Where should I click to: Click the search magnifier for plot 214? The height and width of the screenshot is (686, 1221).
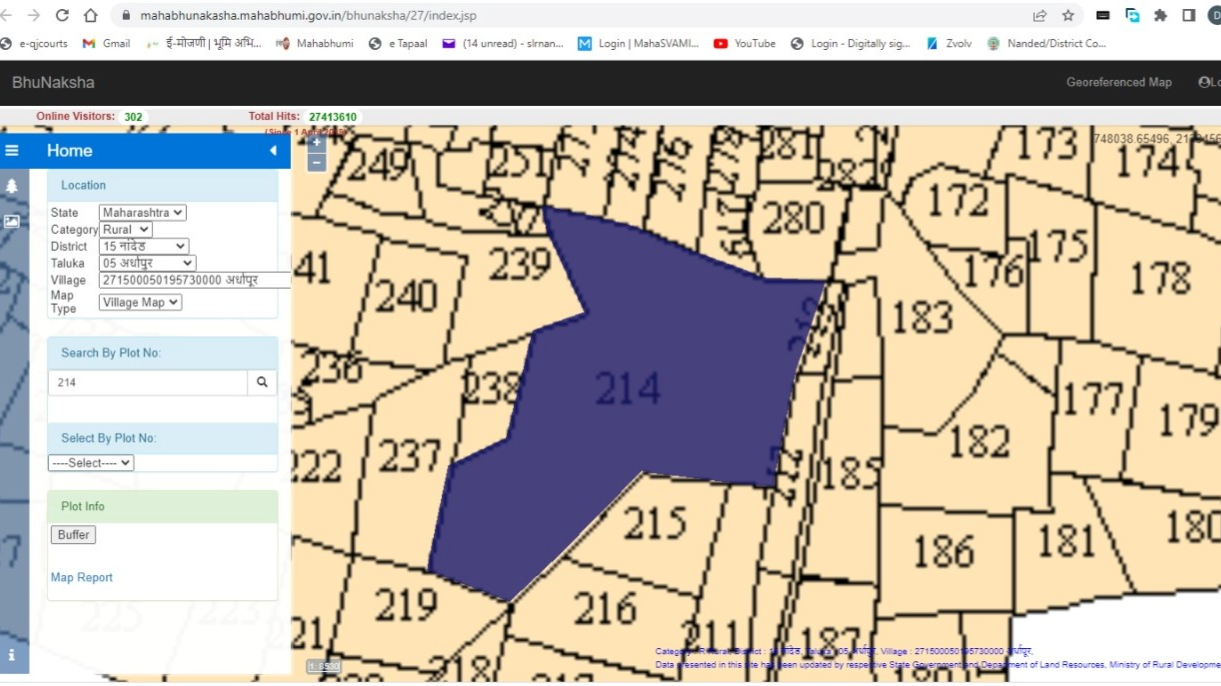(x=262, y=382)
